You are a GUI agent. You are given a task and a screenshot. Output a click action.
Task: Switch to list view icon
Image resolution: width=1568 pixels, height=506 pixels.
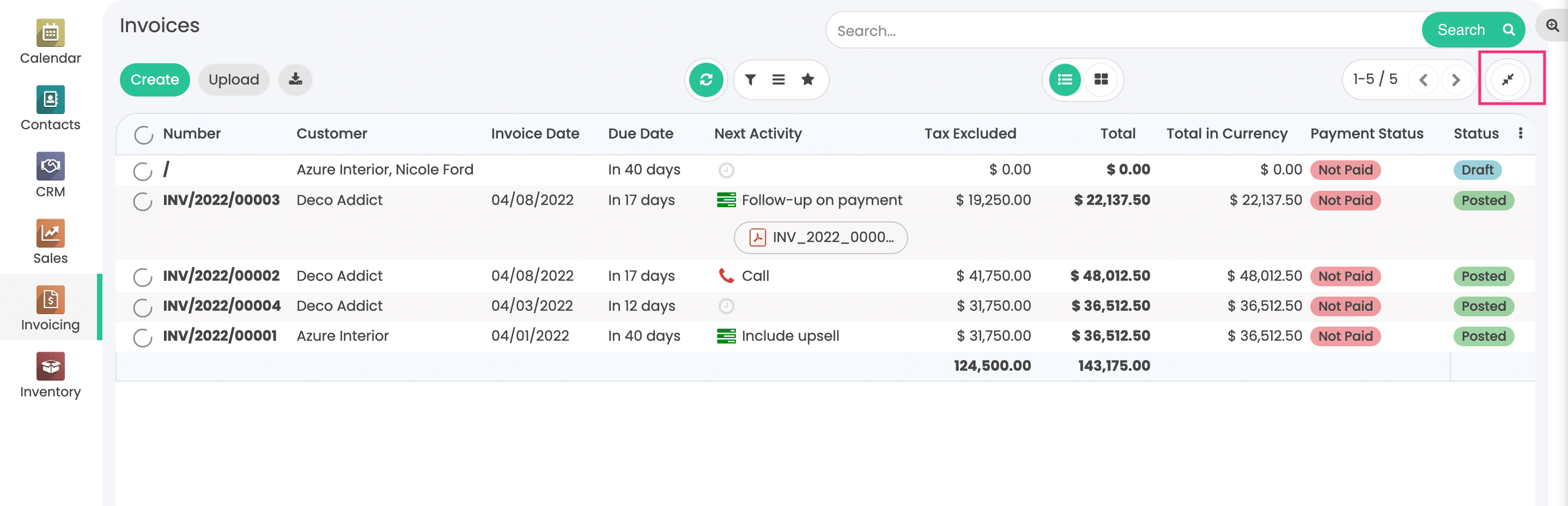[1065, 80]
